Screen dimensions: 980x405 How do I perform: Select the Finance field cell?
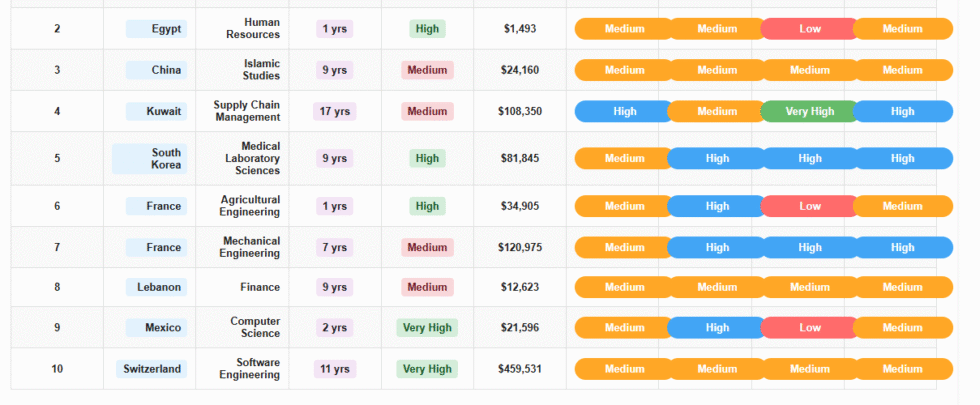tap(260, 287)
